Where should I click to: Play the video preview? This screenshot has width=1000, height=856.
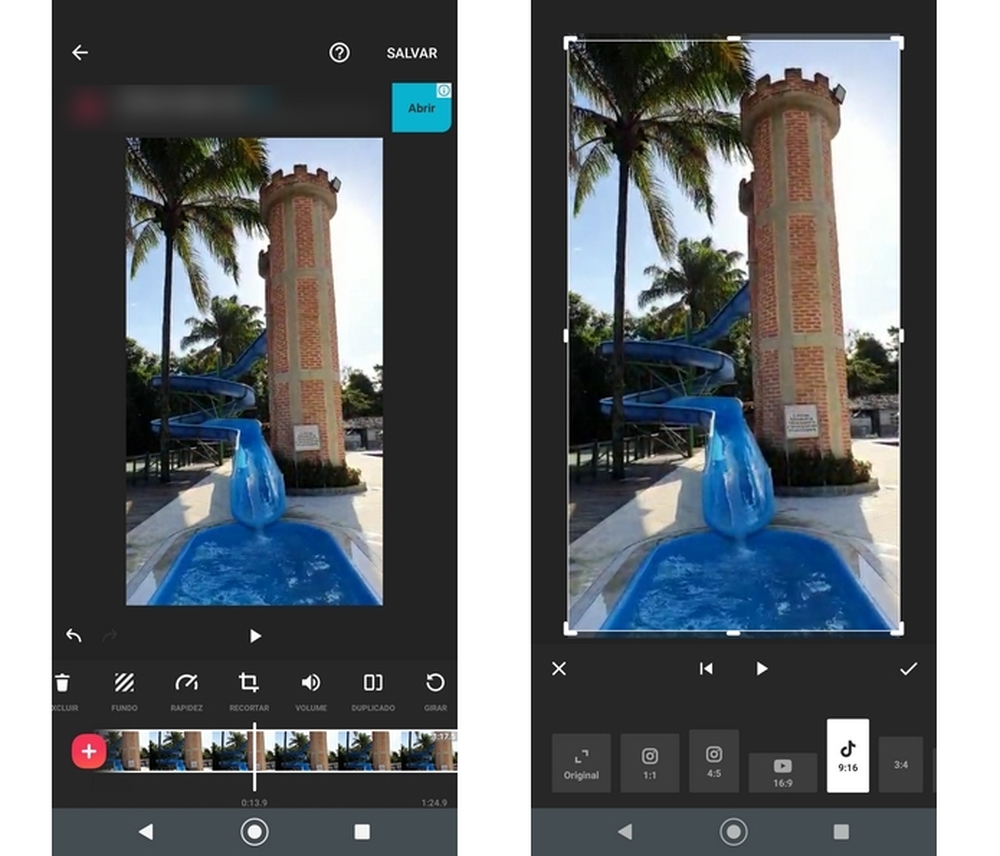click(254, 636)
